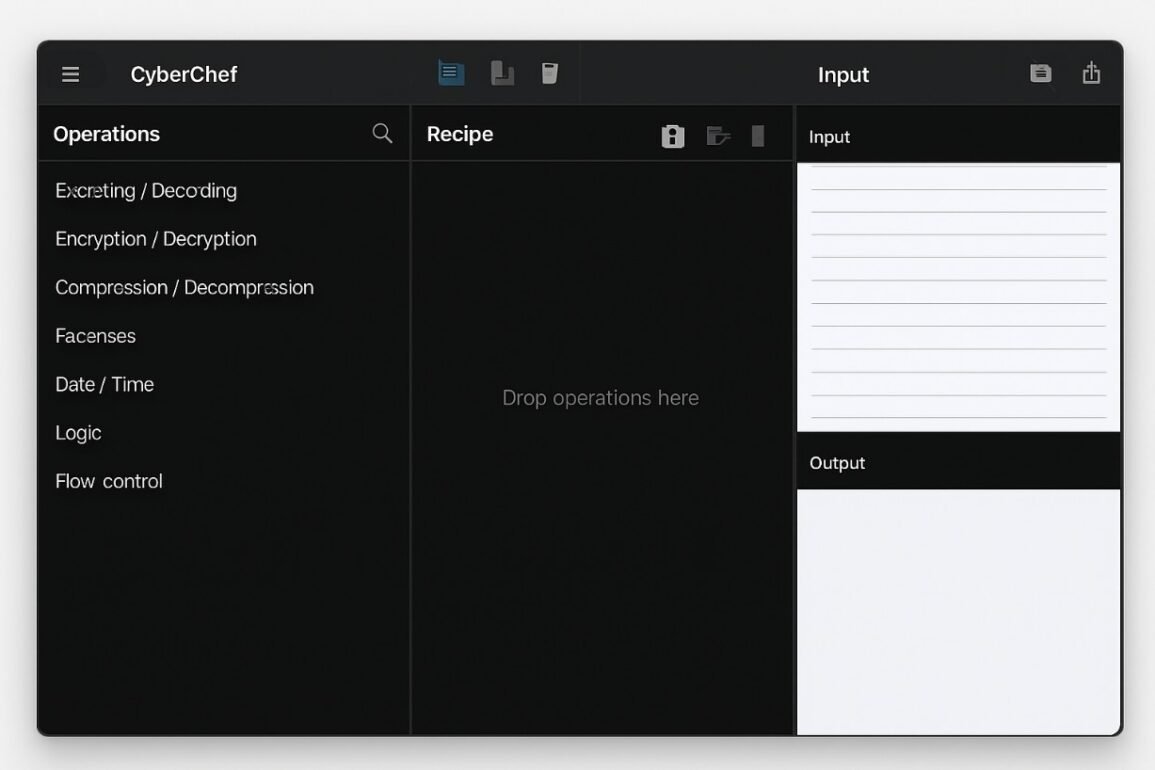Image resolution: width=1155 pixels, height=770 pixels.
Task: Click the Drop operations here recipe area
Action: tap(600, 397)
